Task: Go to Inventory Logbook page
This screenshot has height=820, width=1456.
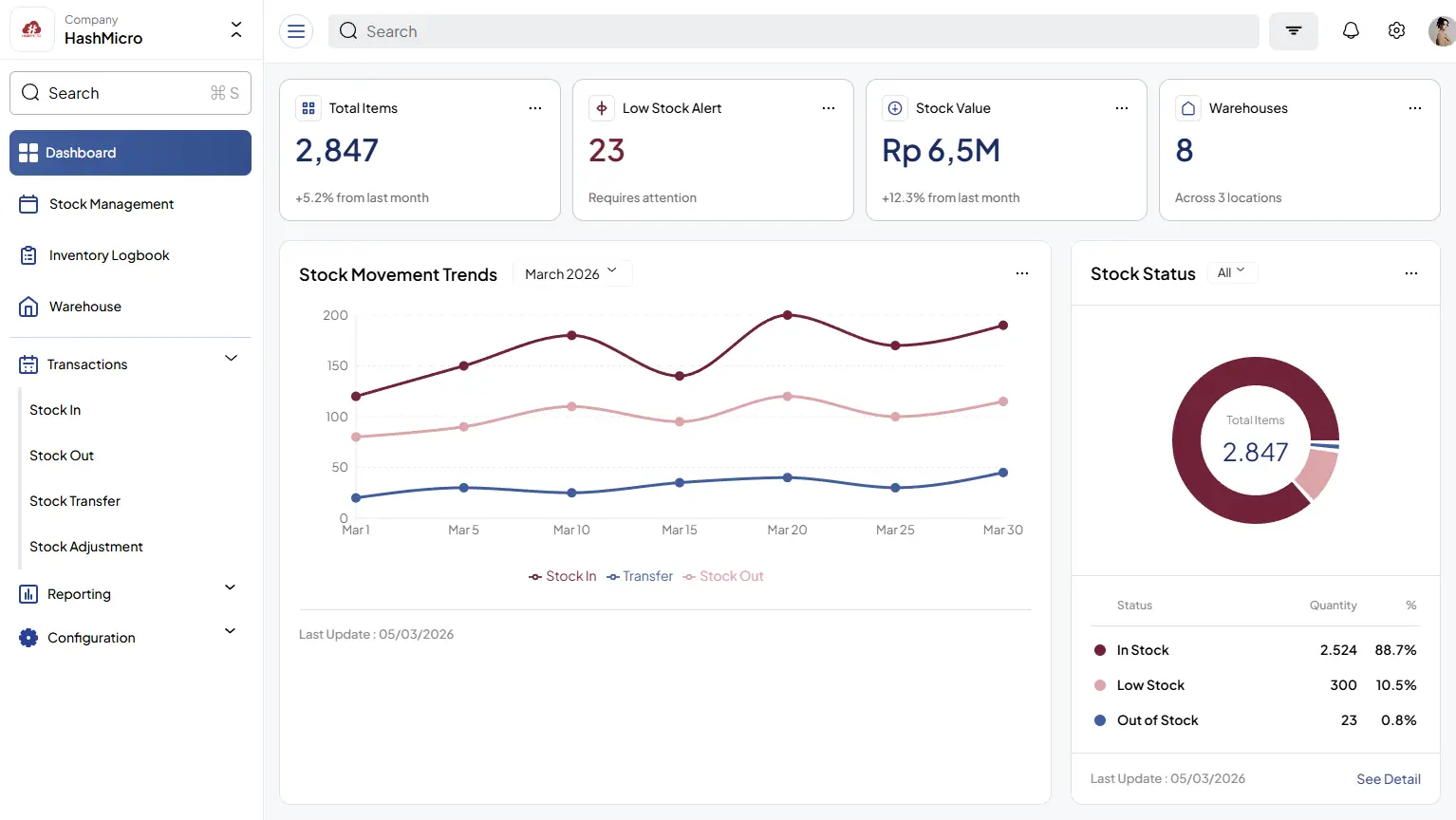Action: point(109,255)
